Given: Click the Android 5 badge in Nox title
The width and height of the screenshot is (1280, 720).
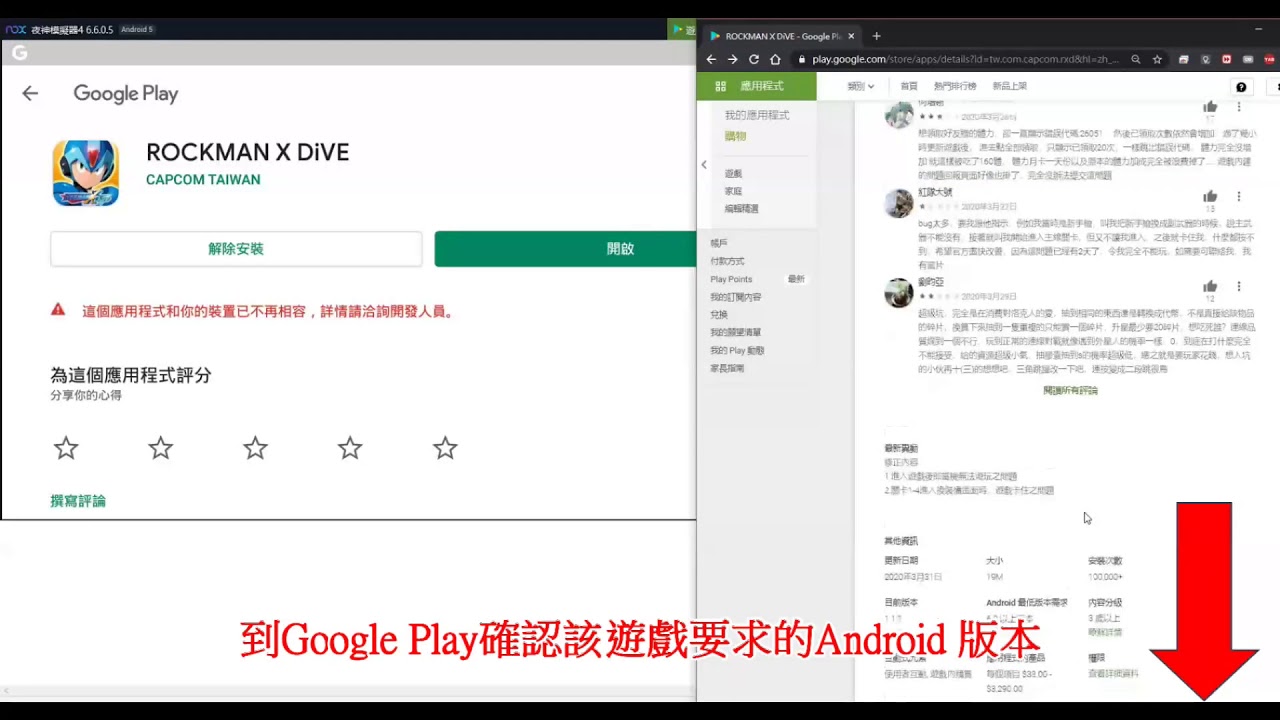Looking at the screenshot, I should (x=137, y=30).
